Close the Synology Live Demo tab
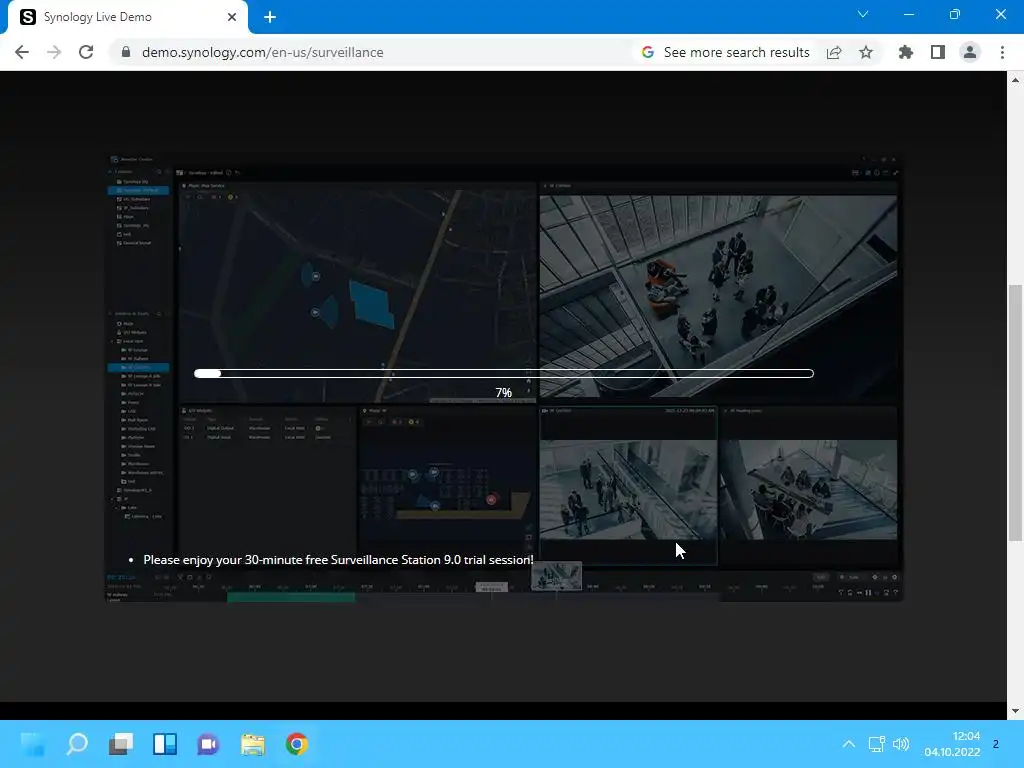The width and height of the screenshot is (1024, 768). tap(232, 17)
